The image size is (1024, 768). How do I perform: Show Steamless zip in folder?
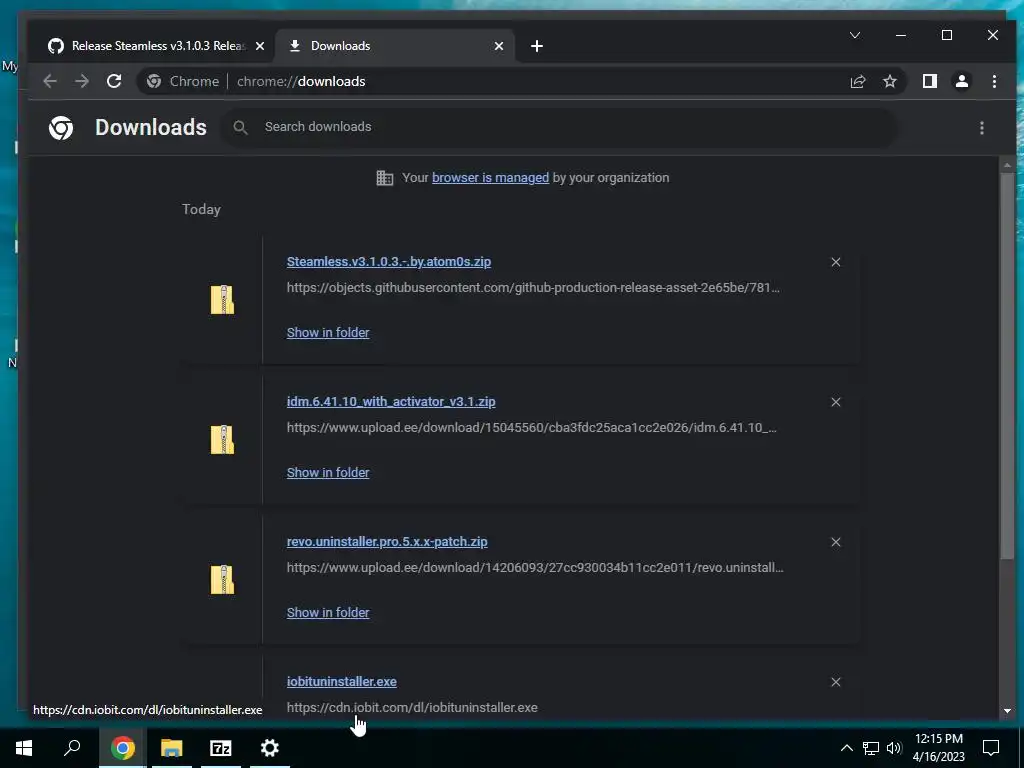(x=328, y=332)
